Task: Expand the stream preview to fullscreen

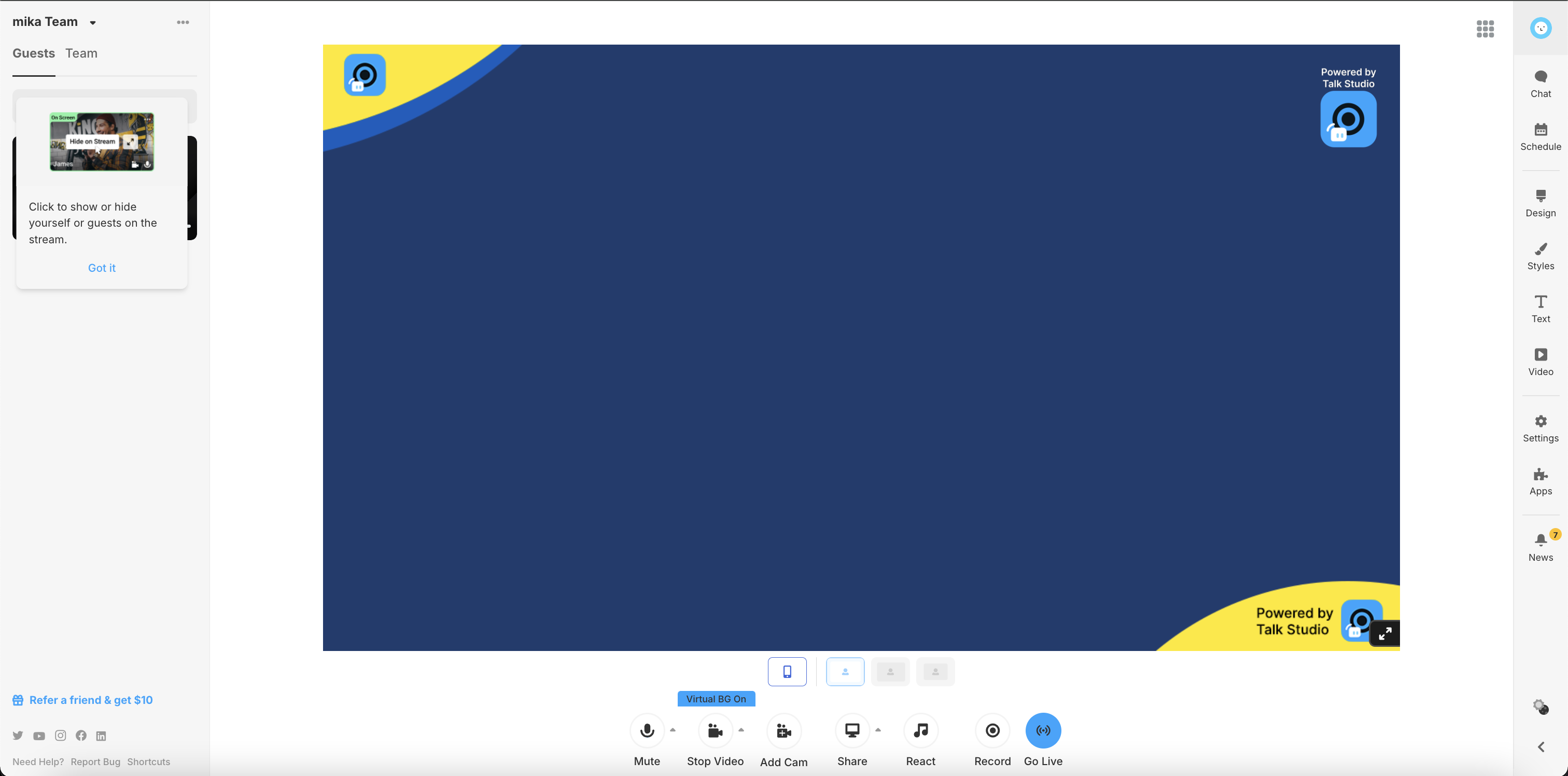Action: pos(1385,633)
